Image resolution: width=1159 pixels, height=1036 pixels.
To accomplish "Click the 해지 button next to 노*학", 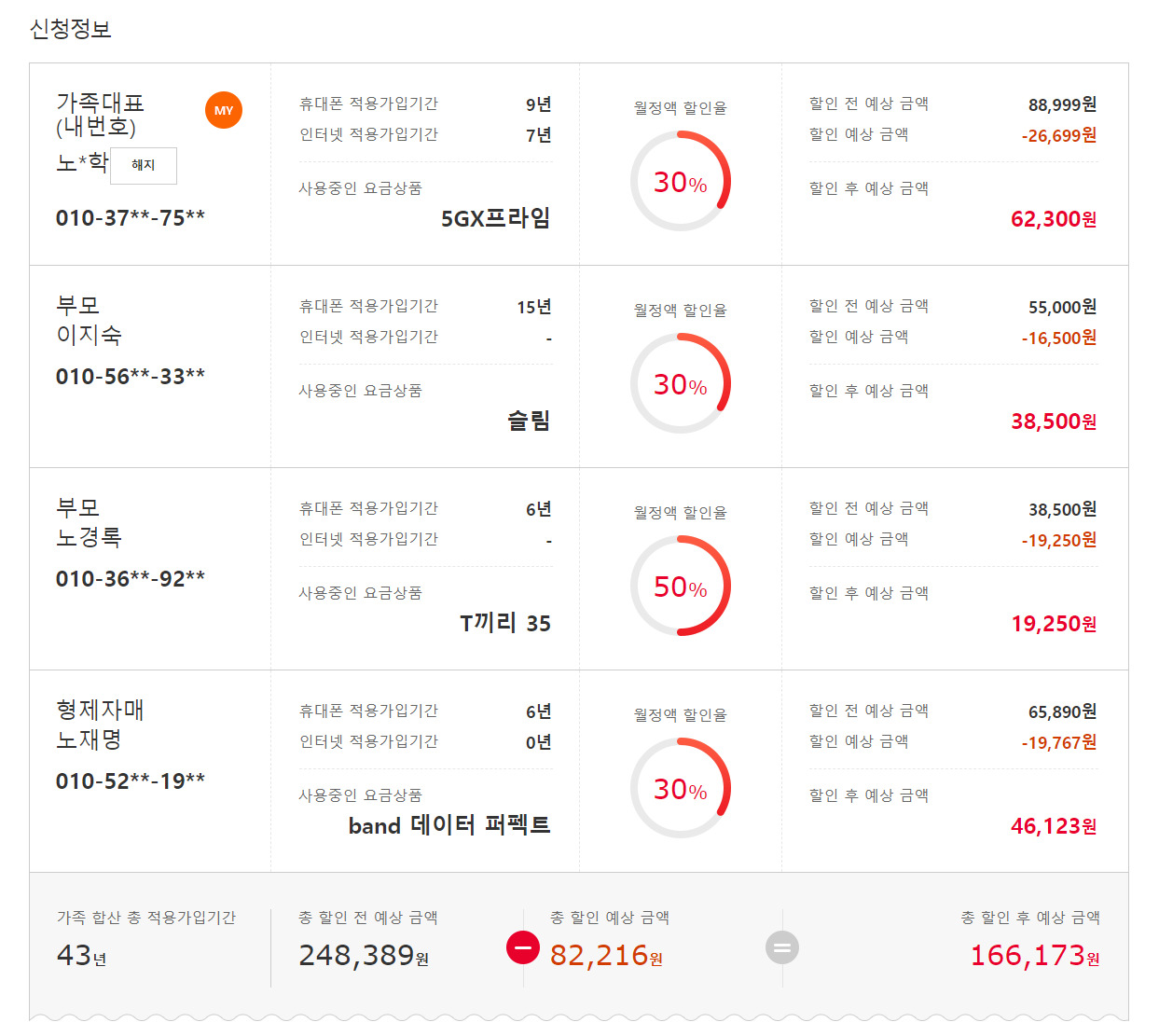I will 144,165.
